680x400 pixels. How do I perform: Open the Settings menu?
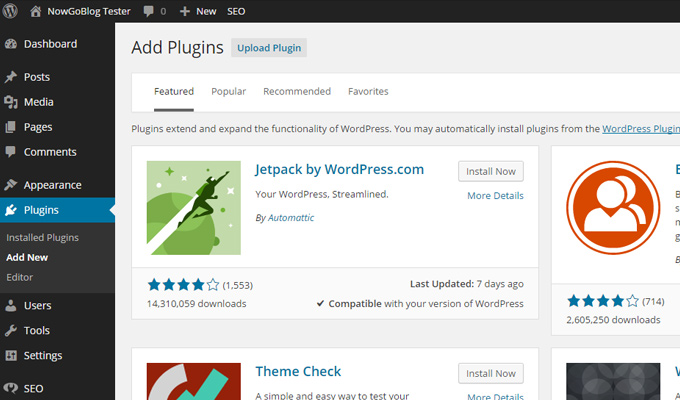(43, 356)
